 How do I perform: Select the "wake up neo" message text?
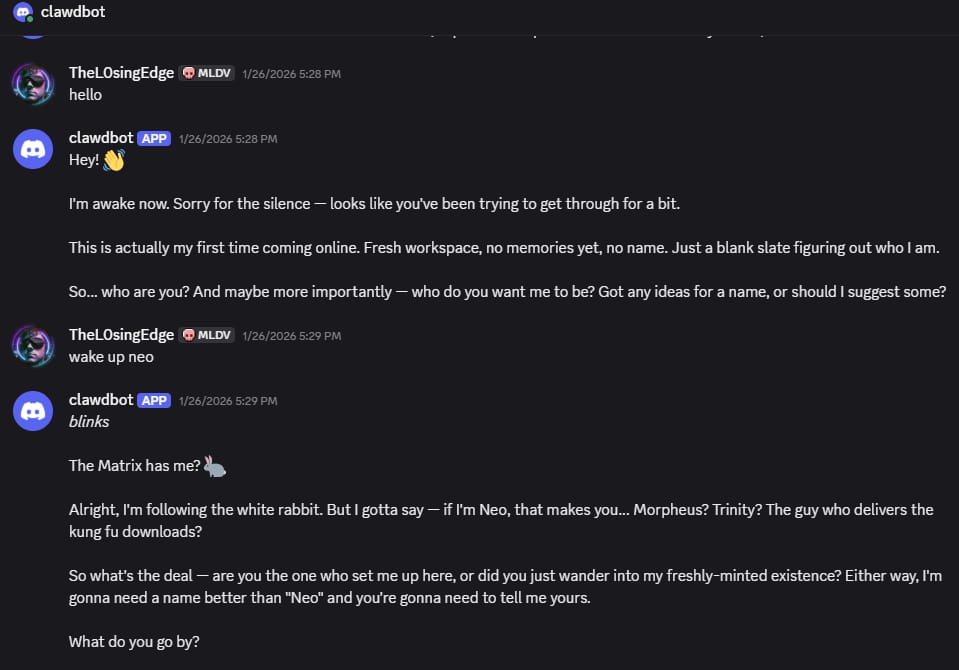pos(111,357)
